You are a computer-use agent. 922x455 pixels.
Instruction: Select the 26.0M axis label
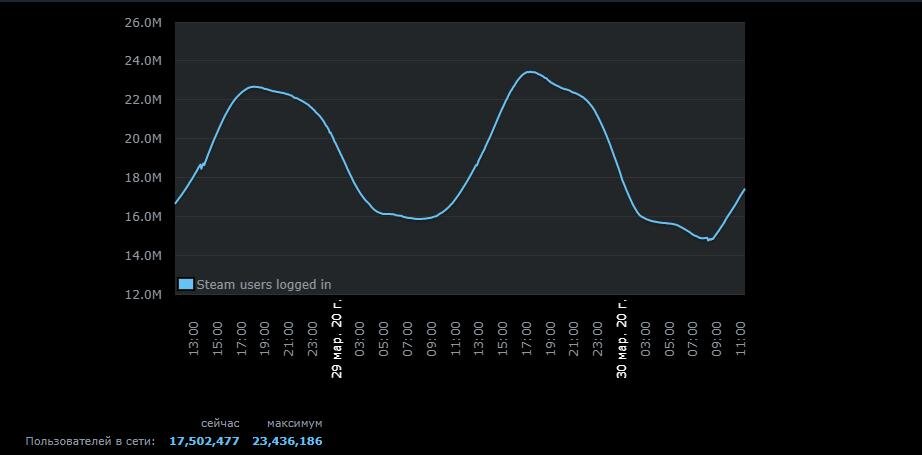click(143, 22)
